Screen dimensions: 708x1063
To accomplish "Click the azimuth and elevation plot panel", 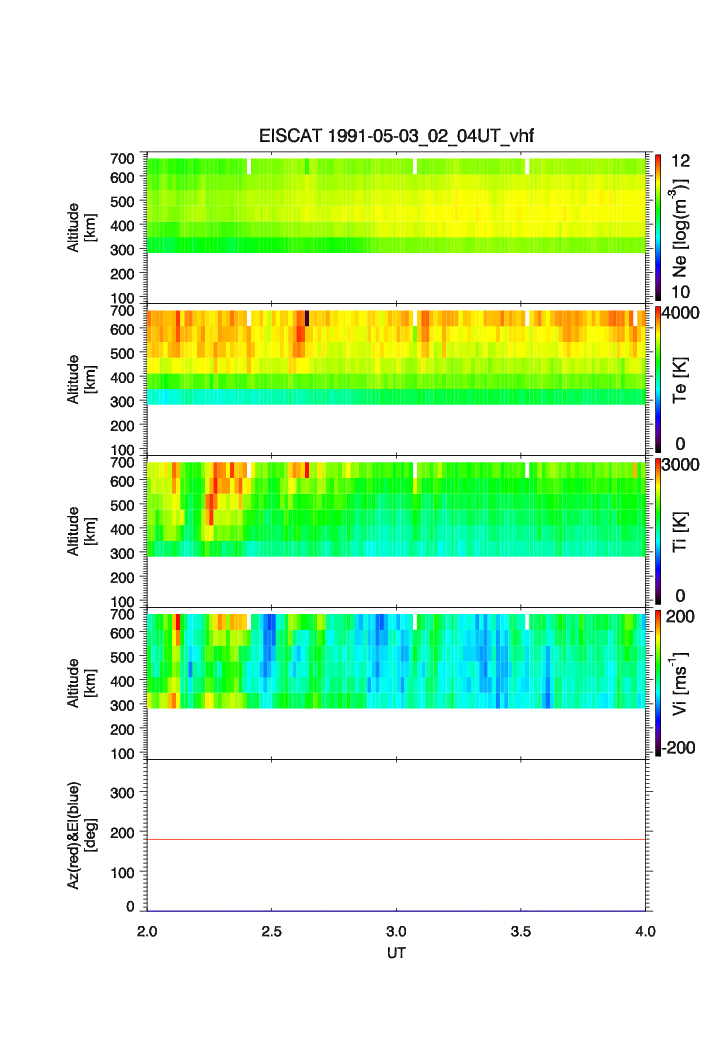I will tap(397, 835).
